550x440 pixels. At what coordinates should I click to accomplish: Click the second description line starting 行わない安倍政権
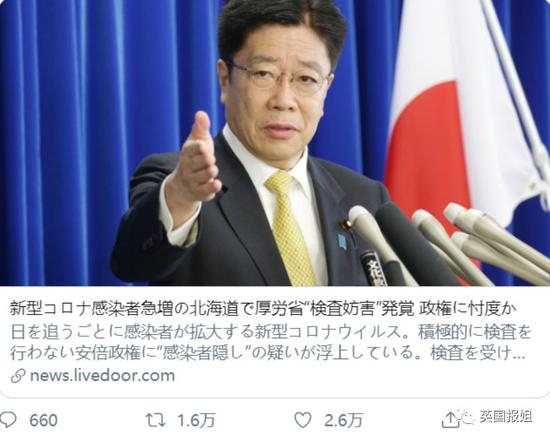click(x=267, y=353)
